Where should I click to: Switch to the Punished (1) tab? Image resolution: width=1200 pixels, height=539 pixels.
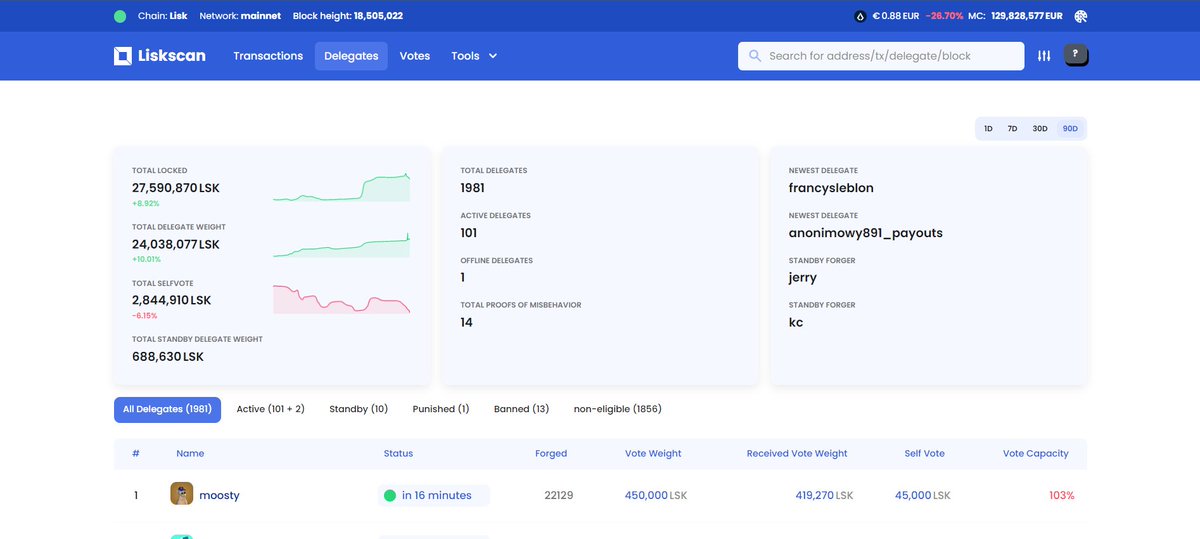(x=441, y=409)
